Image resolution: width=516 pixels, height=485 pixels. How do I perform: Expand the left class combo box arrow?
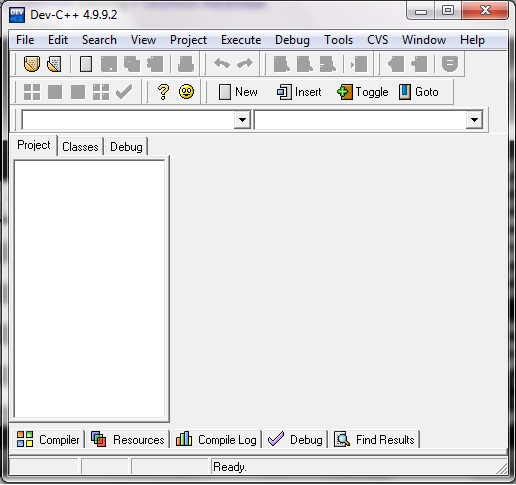point(242,120)
